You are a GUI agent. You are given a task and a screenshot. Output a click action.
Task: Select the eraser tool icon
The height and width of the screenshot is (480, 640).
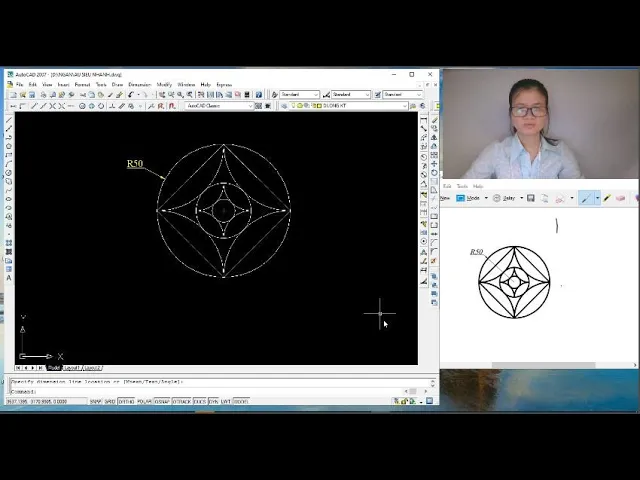click(621, 198)
